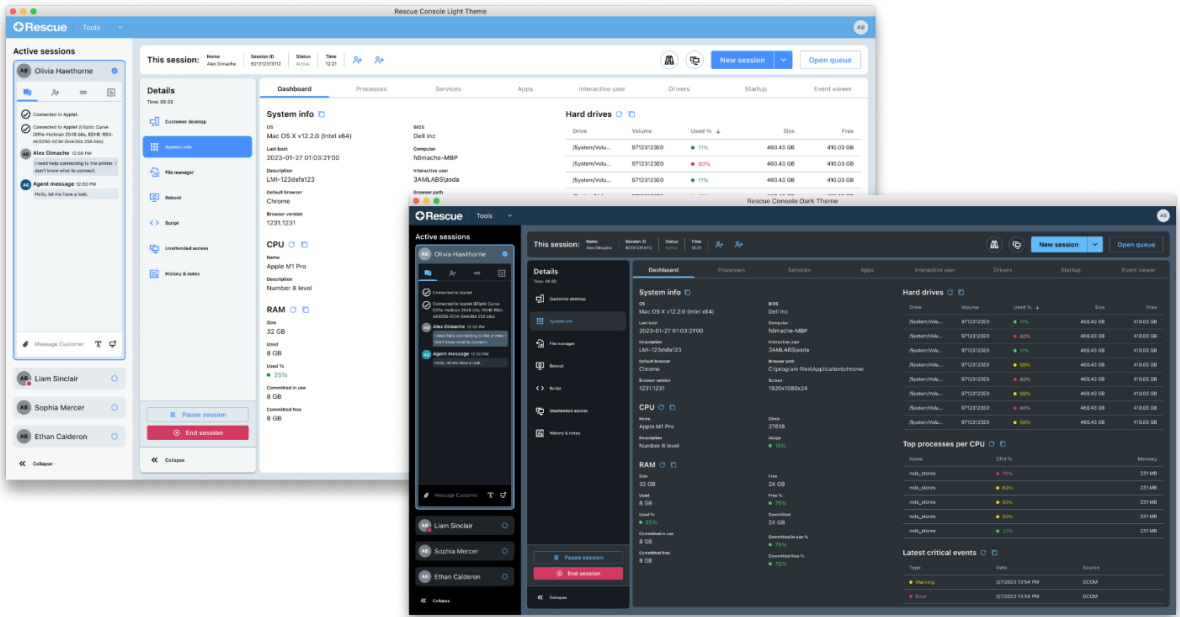Collapse Details panel in light theme window
Viewport: 1180px width, 617px height.
click(168, 460)
